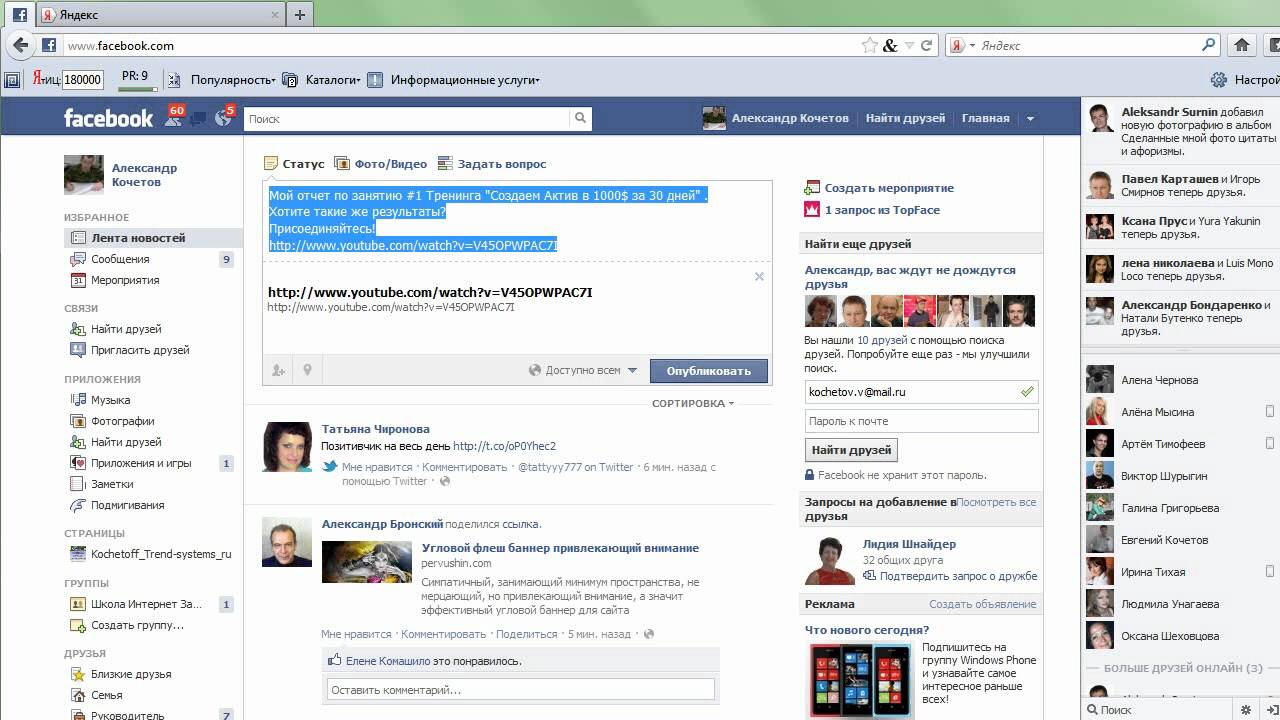Click the Facebook logo

(108, 118)
